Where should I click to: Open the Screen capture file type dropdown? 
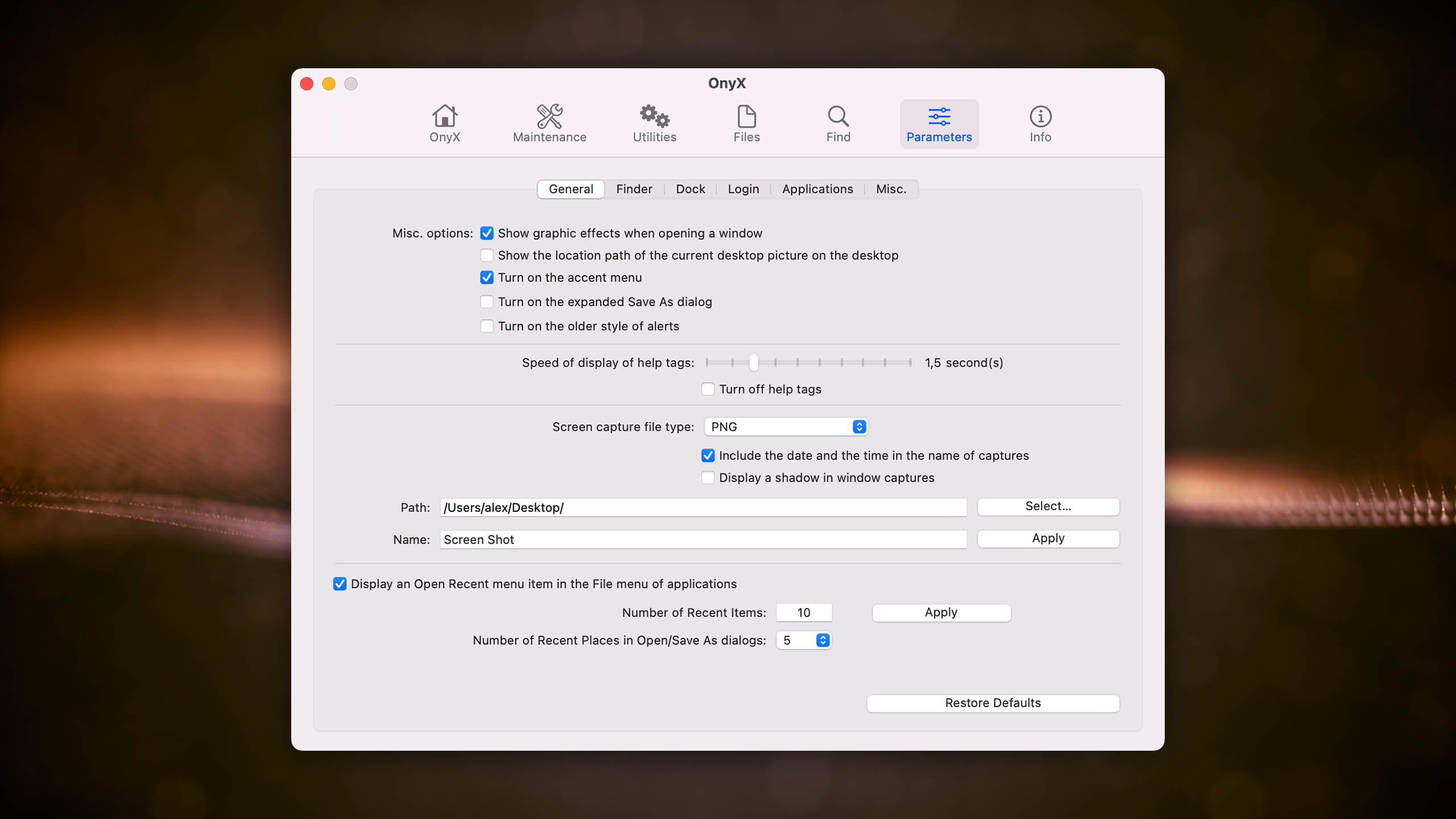coord(786,427)
